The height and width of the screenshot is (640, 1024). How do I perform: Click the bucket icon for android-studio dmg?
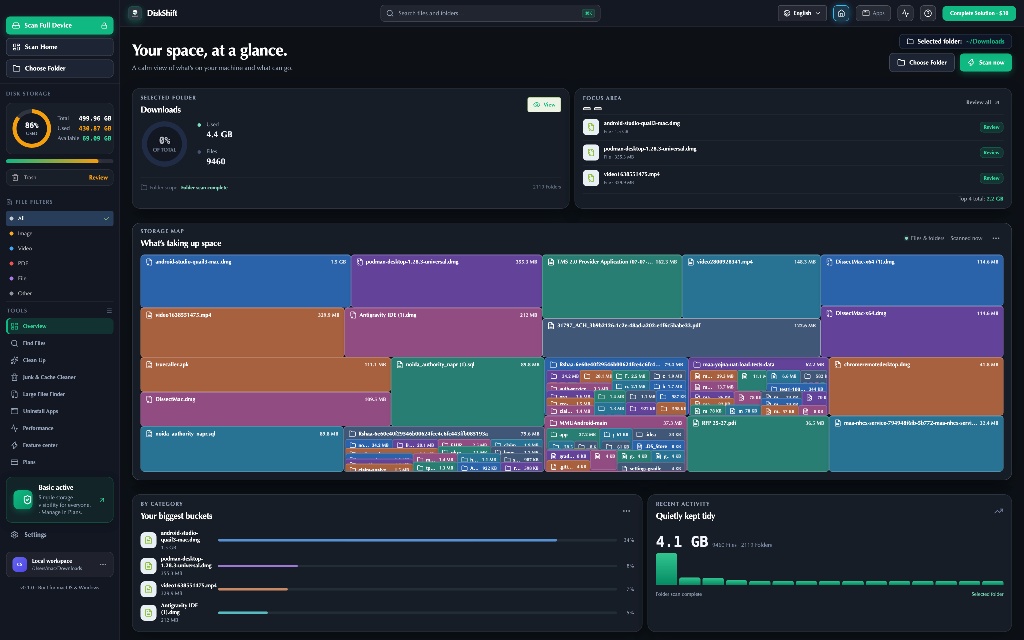[x=148, y=540]
